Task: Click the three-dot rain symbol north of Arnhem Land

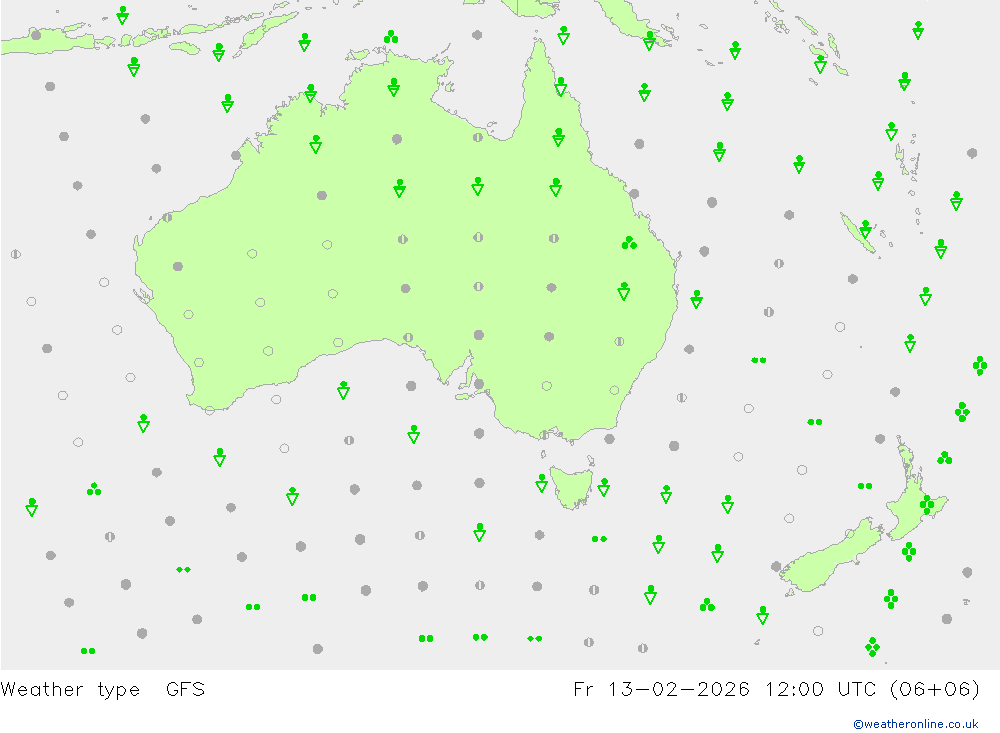Action: click(x=391, y=37)
